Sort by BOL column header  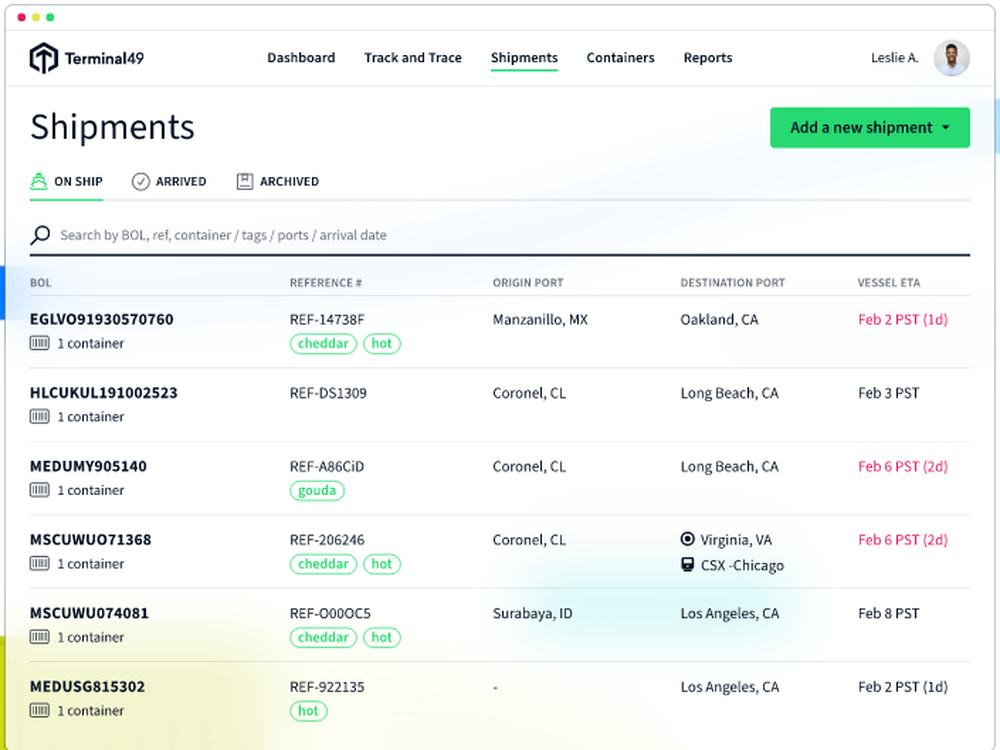tap(41, 283)
